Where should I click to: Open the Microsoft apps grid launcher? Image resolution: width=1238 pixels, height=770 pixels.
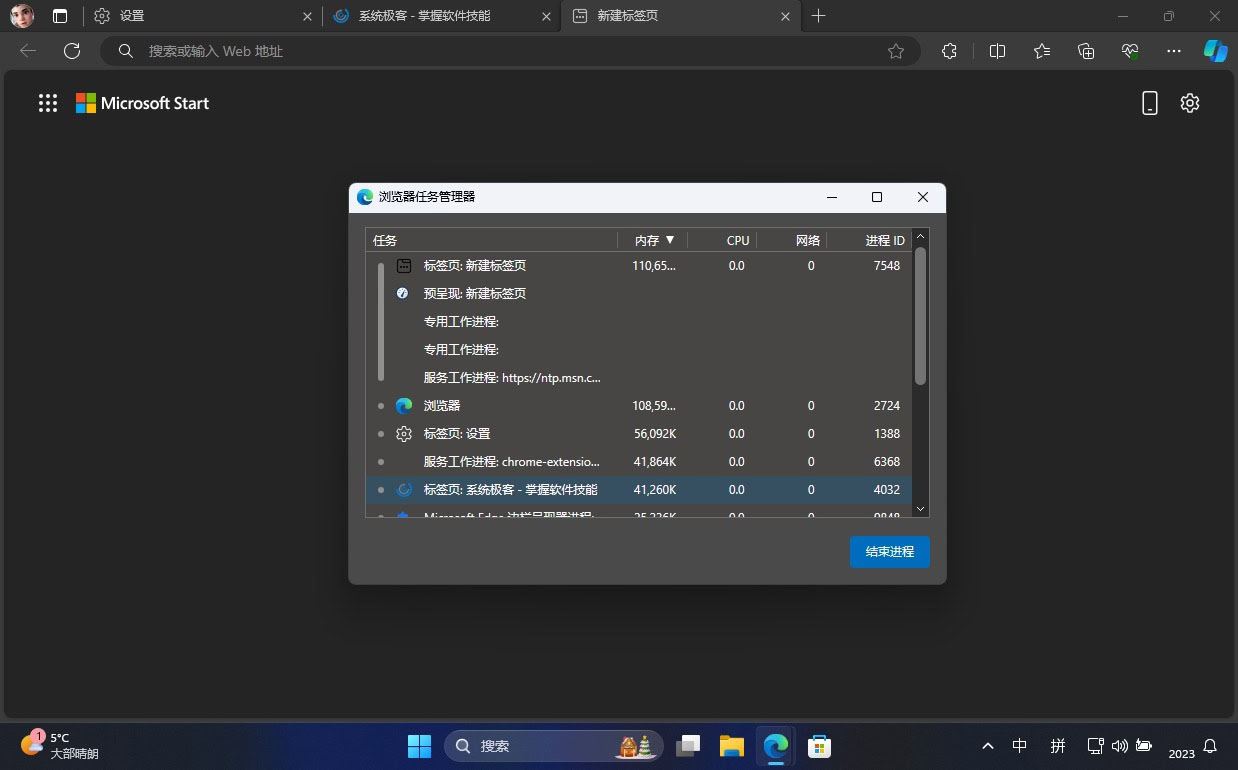point(48,103)
